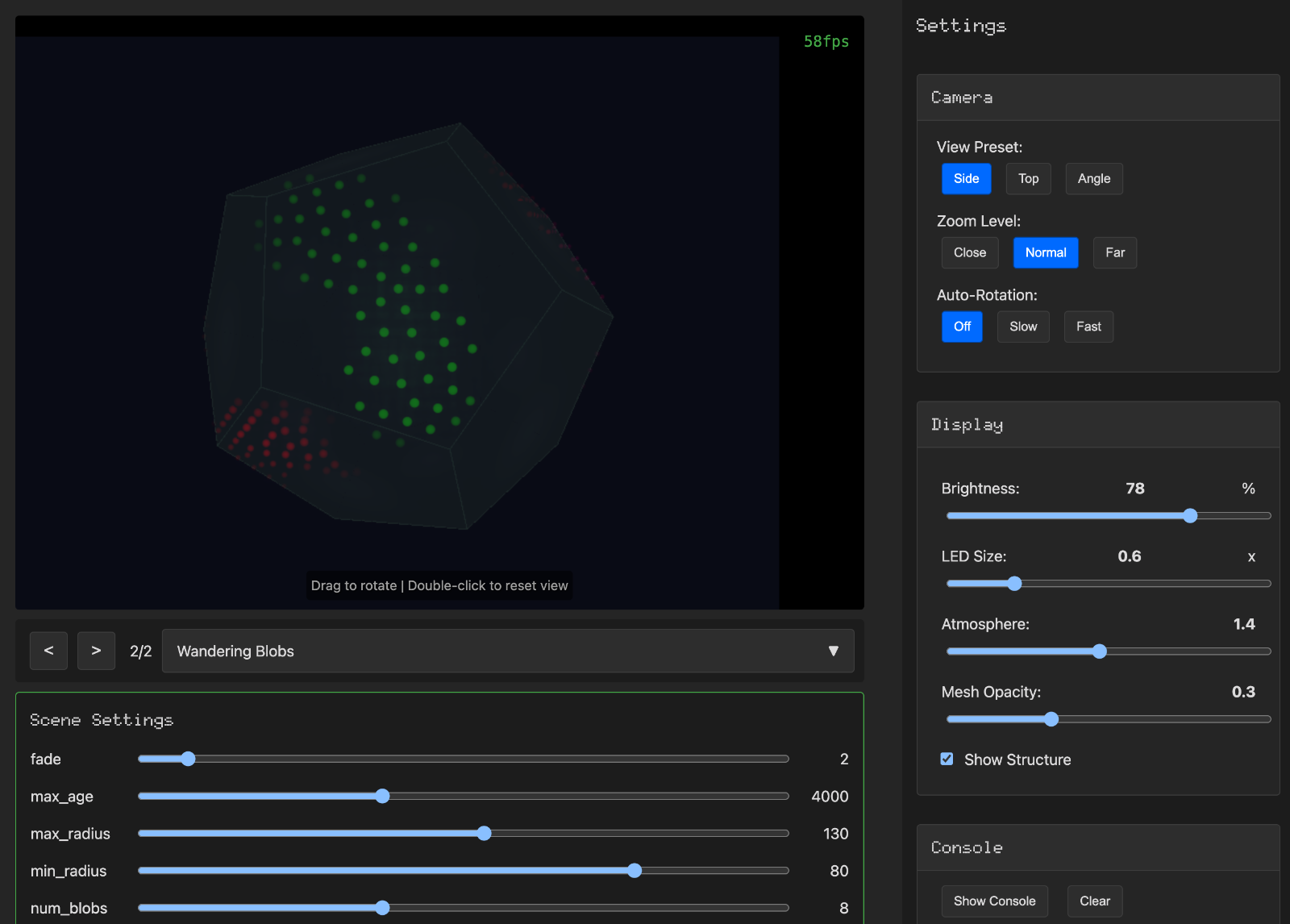Enable Slow auto-rotation
This screenshot has height=924, width=1290.
pos(1022,327)
